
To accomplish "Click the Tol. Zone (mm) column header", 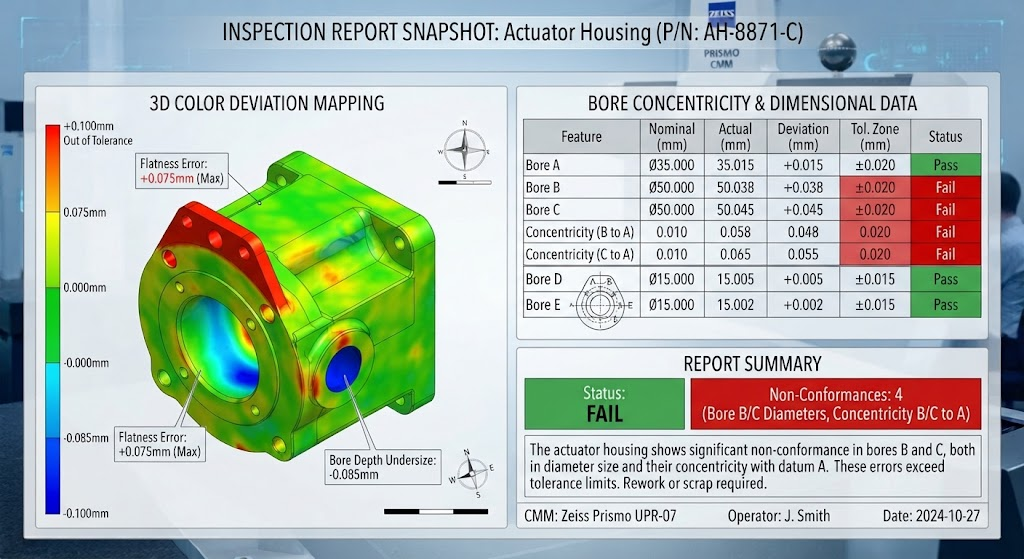I will (875, 136).
